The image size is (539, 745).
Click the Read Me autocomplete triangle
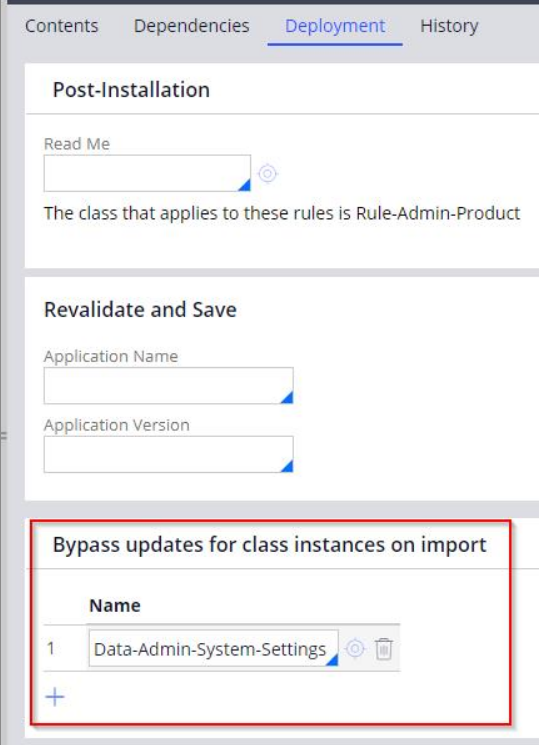pos(244,185)
